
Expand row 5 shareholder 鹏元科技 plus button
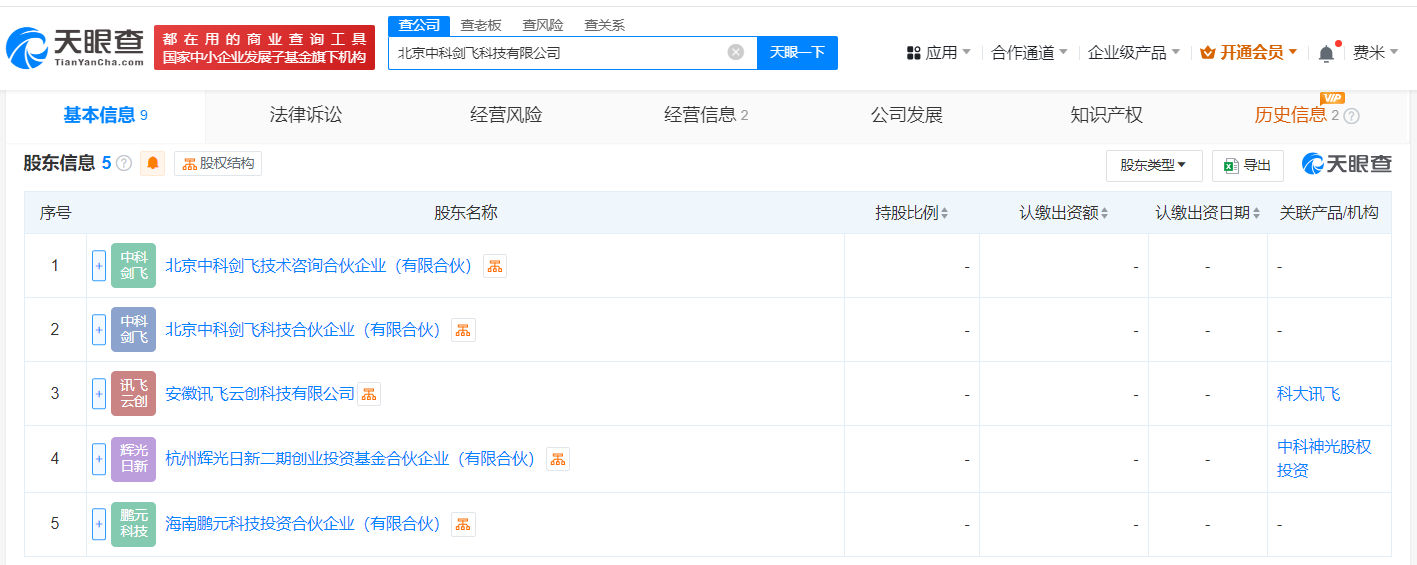[99, 524]
